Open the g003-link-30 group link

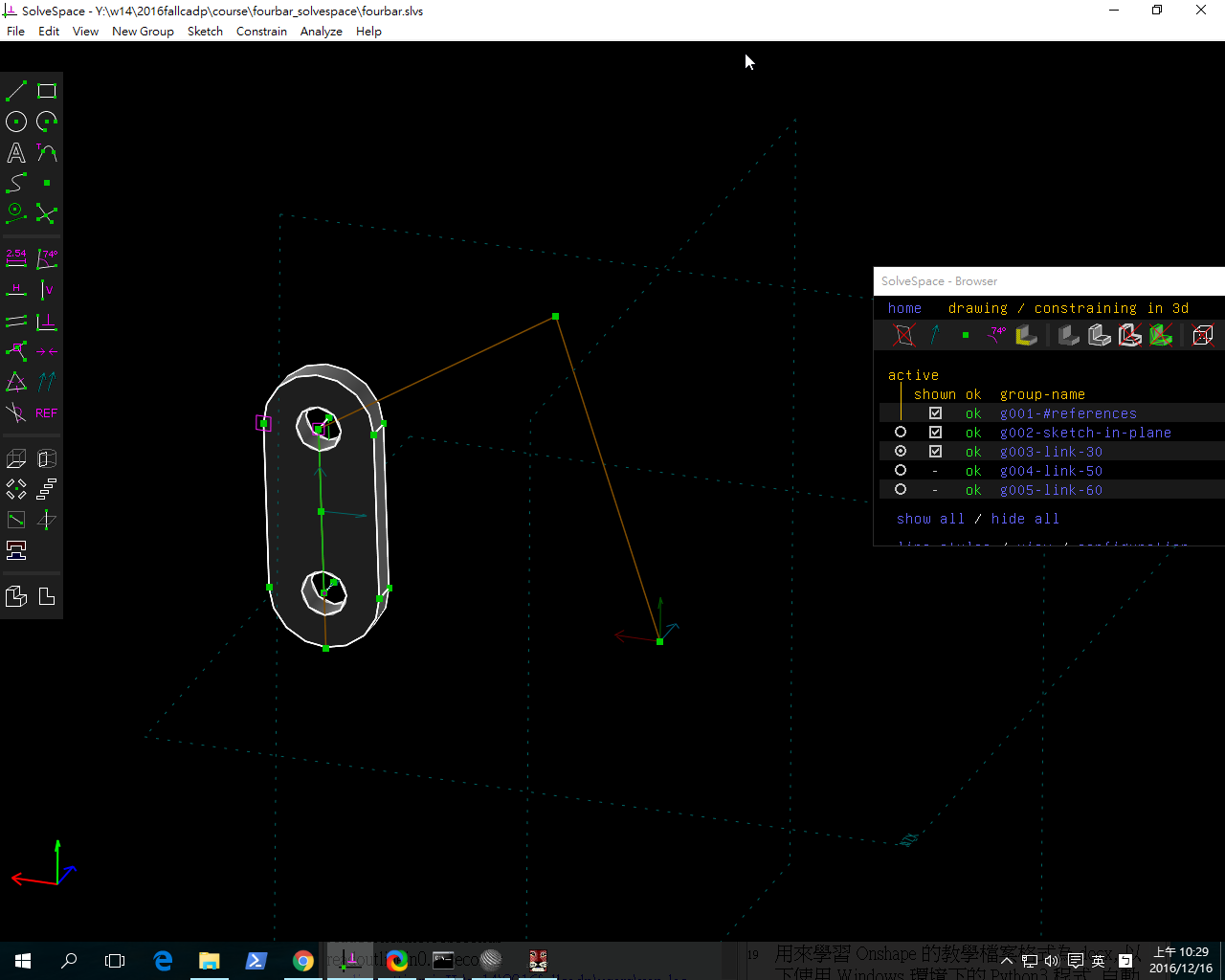[x=1051, y=452]
